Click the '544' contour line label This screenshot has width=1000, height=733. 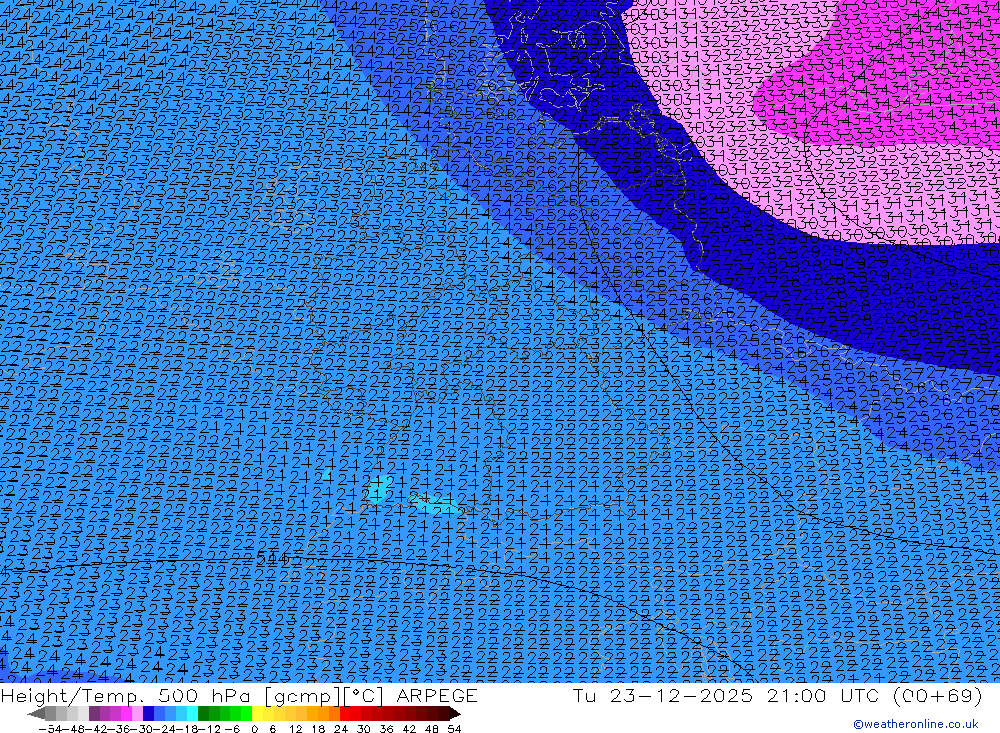coord(272,559)
